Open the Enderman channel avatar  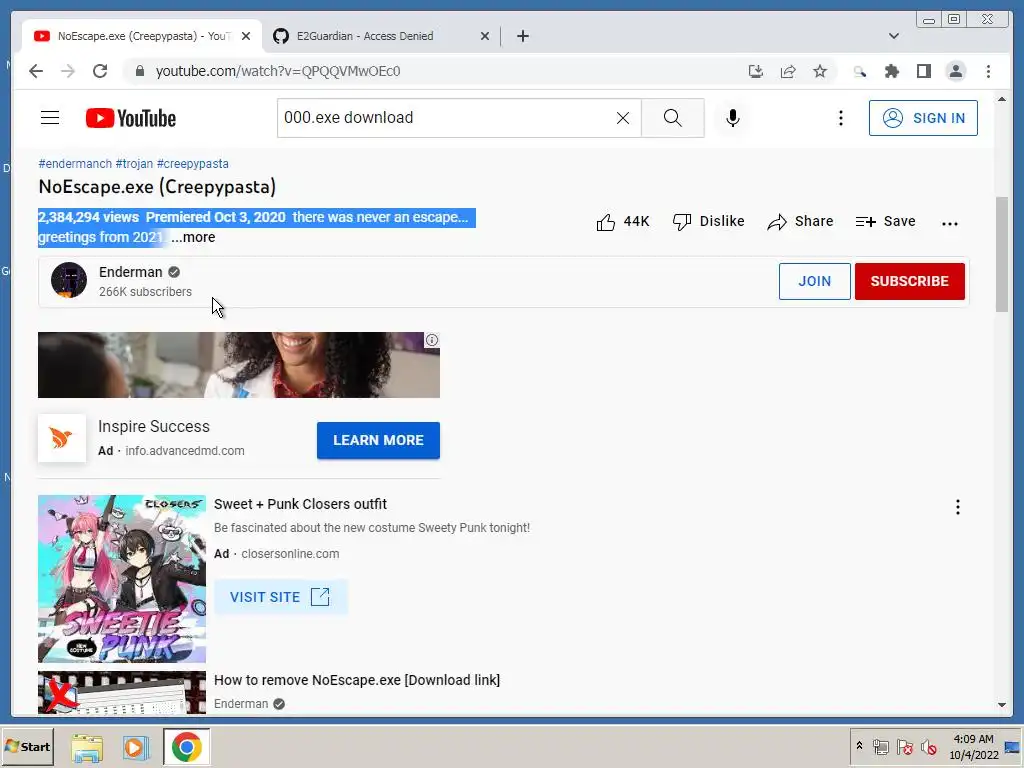pyautogui.click(x=69, y=280)
